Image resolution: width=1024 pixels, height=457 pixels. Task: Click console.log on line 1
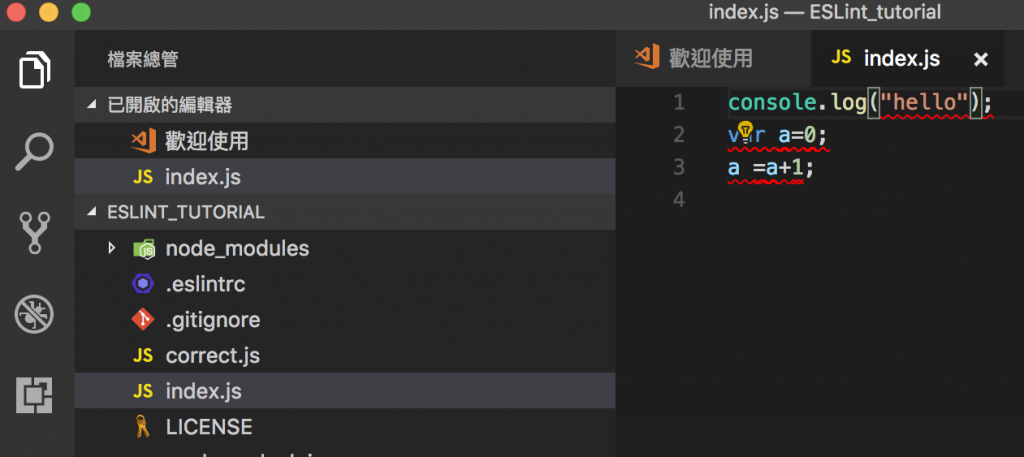796,103
